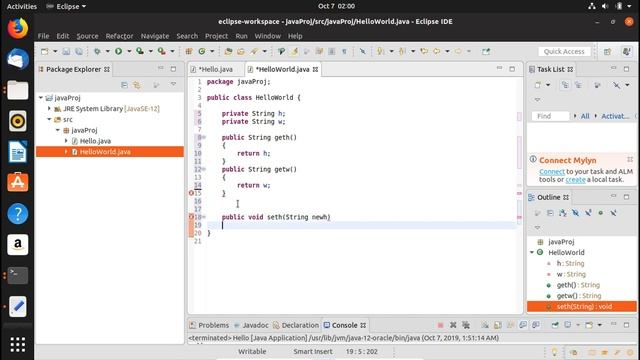Click the New Java Package icon
This screenshot has width=640, height=360.
[189, 51]
